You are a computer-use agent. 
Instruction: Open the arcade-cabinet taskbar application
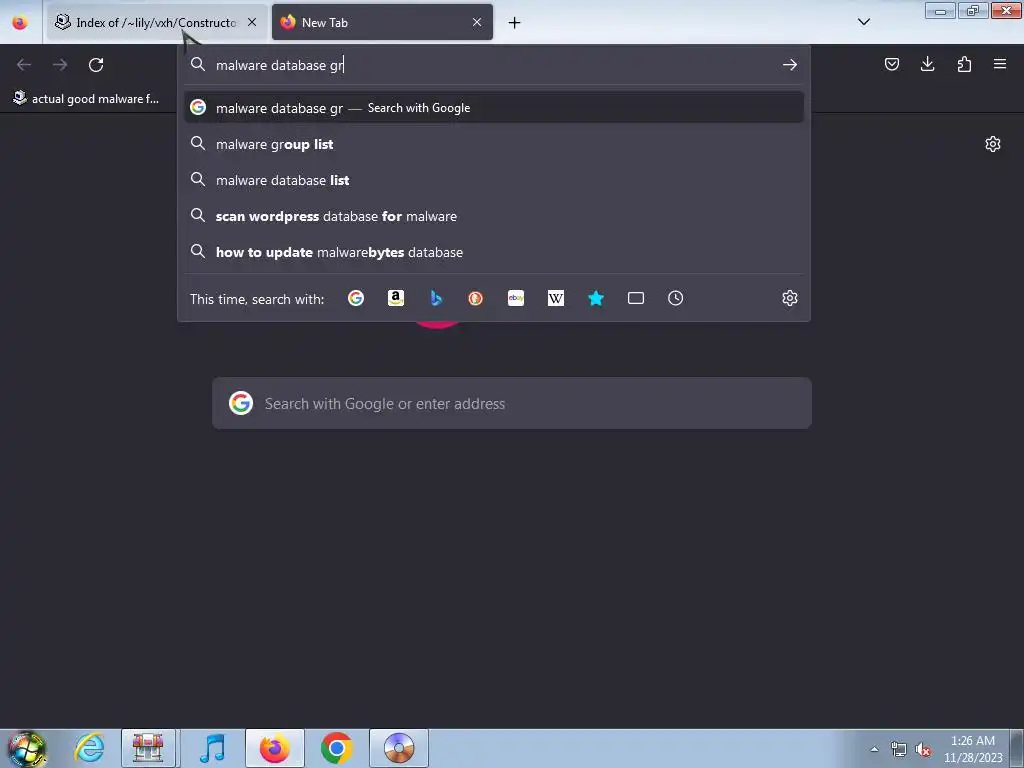pos(148,748)
